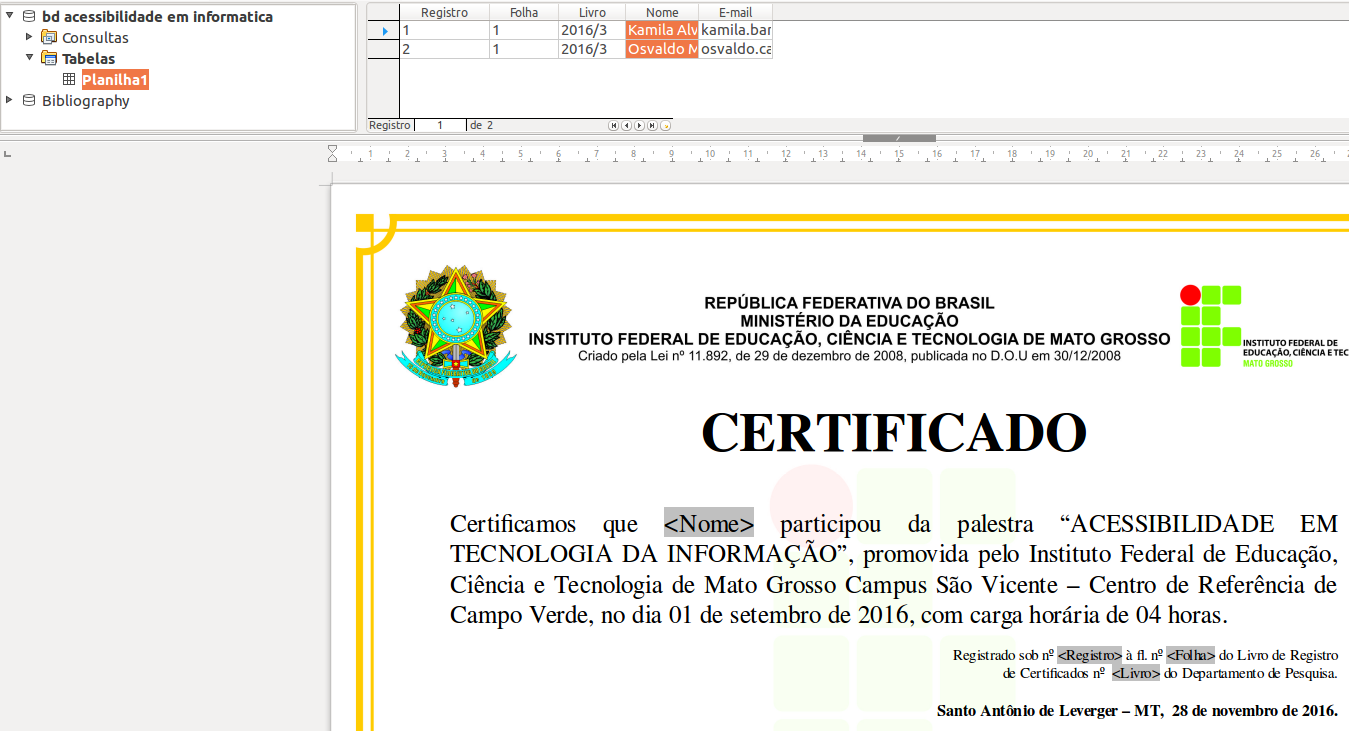Select bd acessibilidade em informatica database
The height and width of the screenshot is (731, 1349).
157,16
